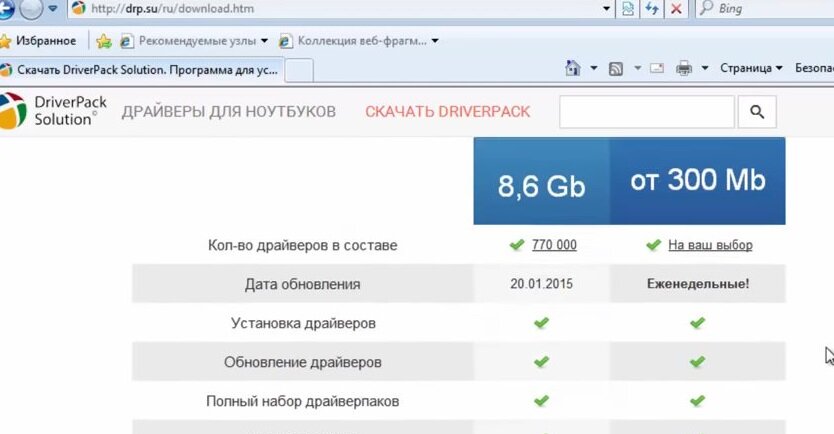
Task: Open the 770 000 drivers link
Action: 554,245
